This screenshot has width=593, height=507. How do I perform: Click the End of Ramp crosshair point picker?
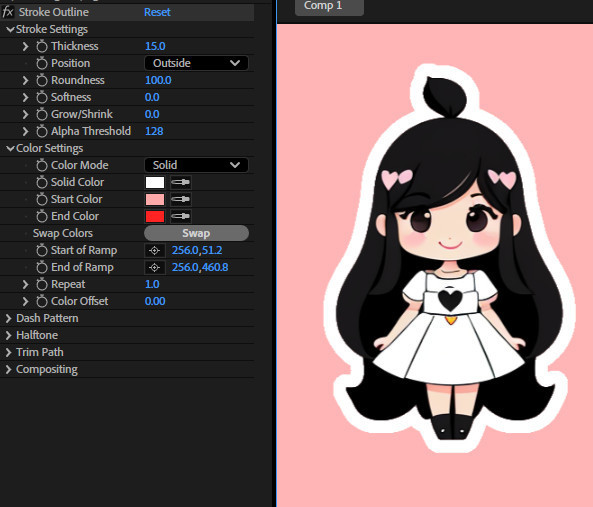[154, 267]
